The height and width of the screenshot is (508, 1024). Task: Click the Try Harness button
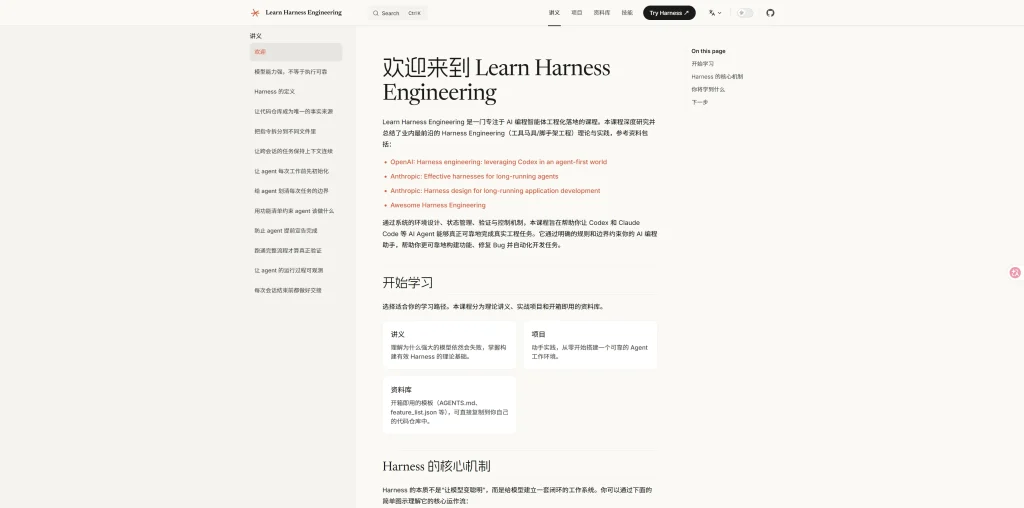click(x=669, y=13)
